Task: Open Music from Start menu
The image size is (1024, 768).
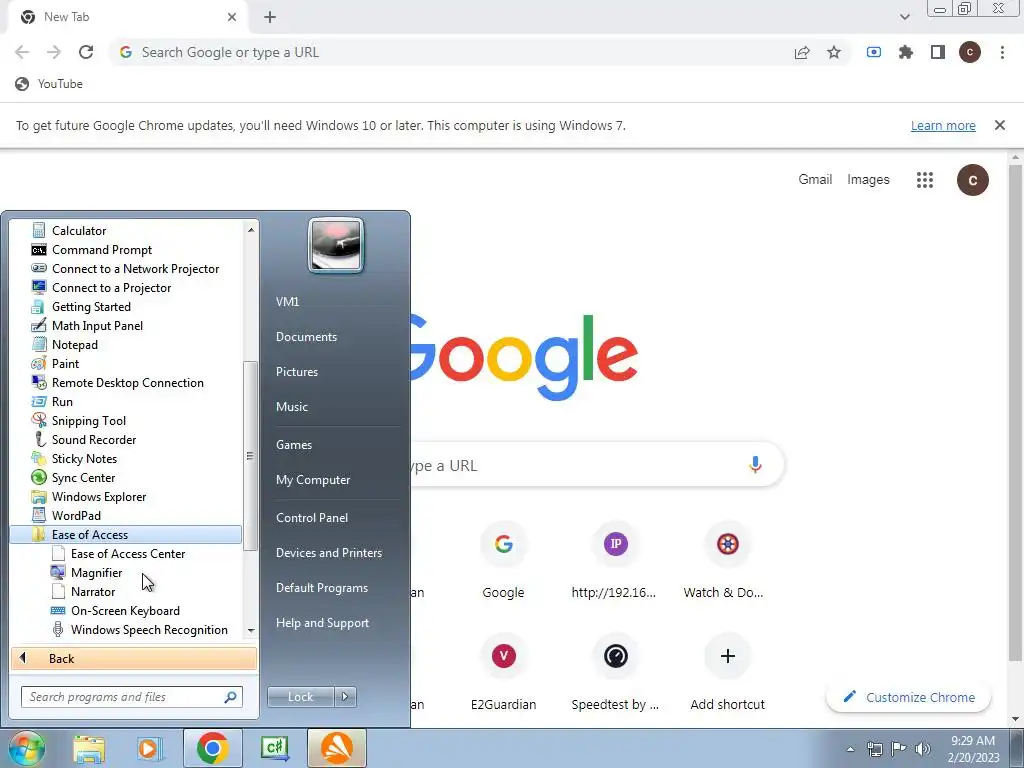Action: pyautogui.click(x=291, y=406)
